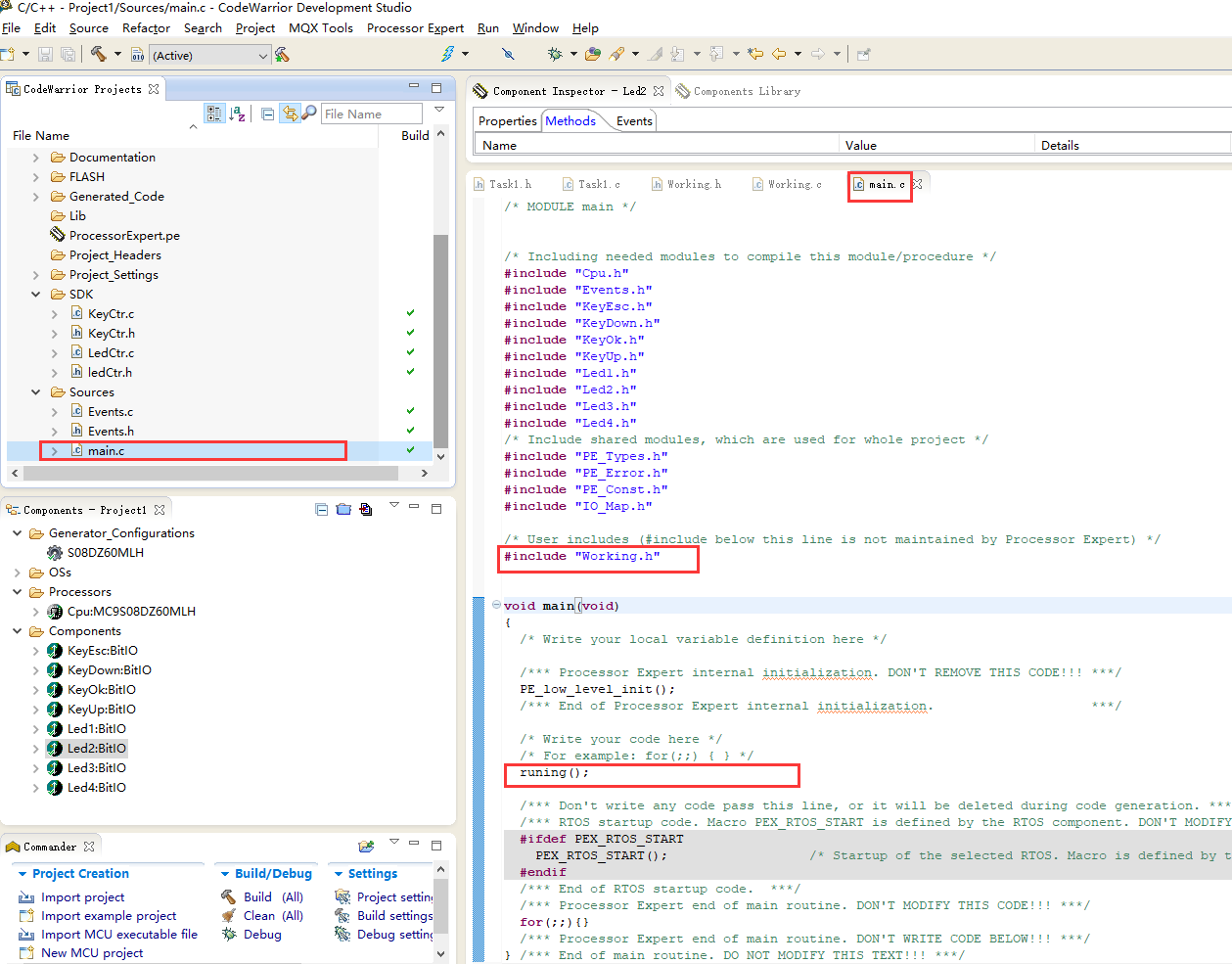Click the Open Perspective toolbar icon
Image resolution: width=1232 pixels, height=964 pixels.
[864, 54]
